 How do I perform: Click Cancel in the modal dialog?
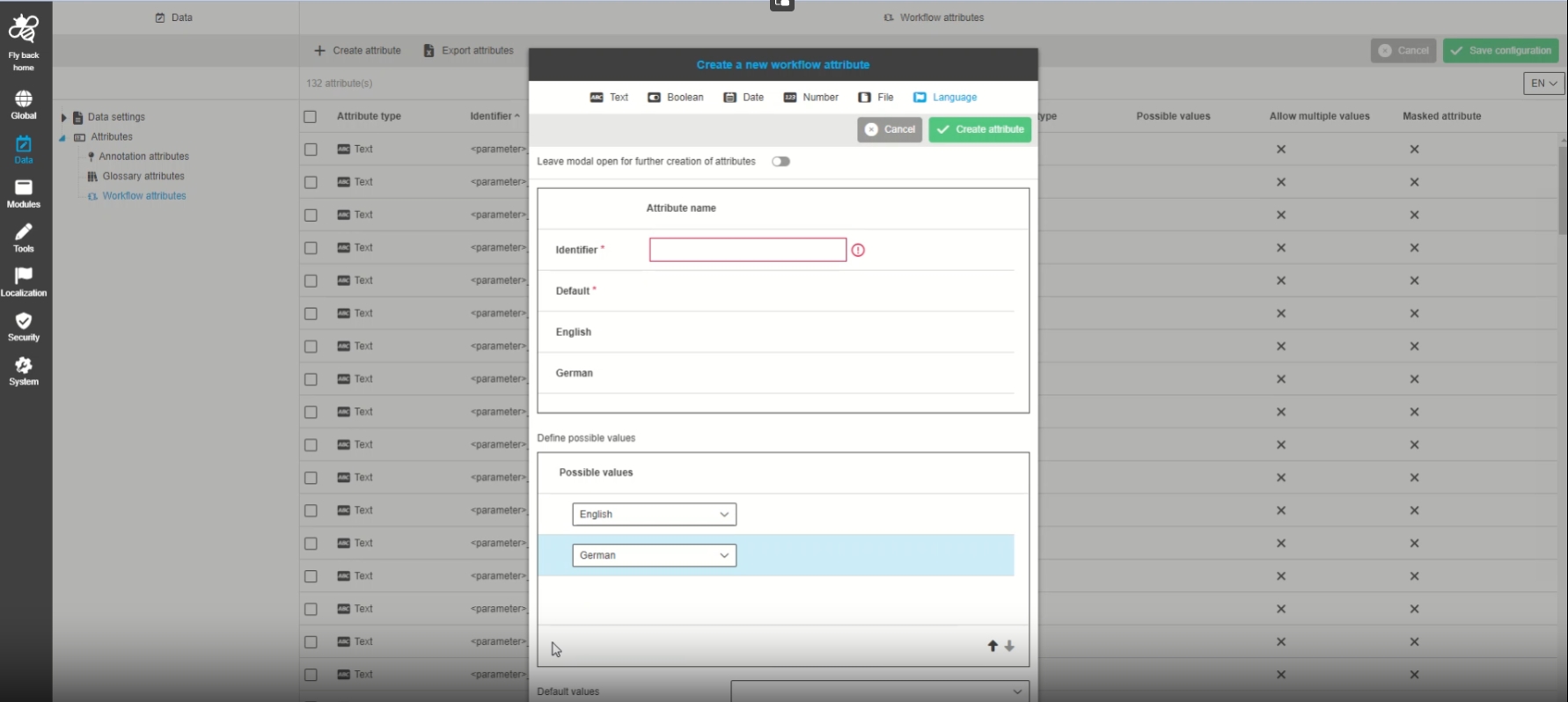pyautogui.click(x=890, y=129)
